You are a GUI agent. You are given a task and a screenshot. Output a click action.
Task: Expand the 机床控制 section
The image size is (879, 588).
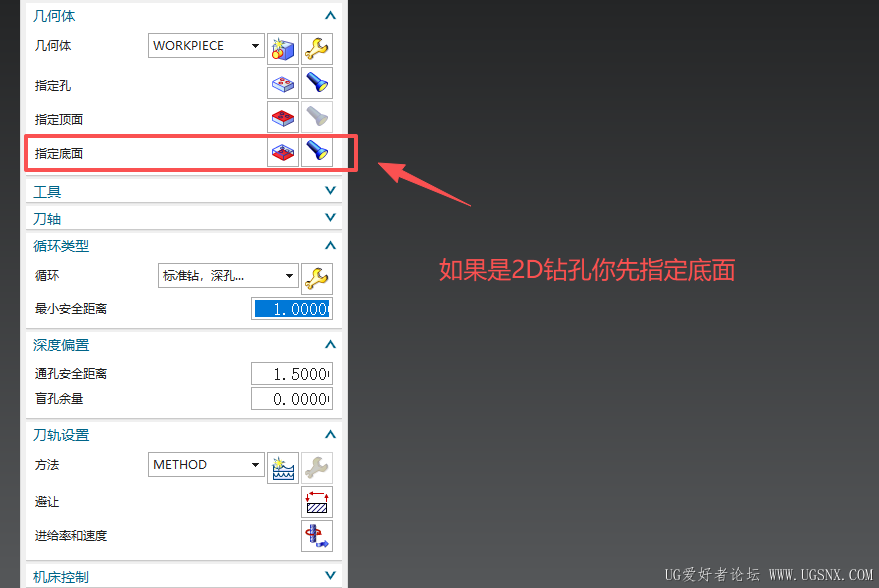pos(330,575)
